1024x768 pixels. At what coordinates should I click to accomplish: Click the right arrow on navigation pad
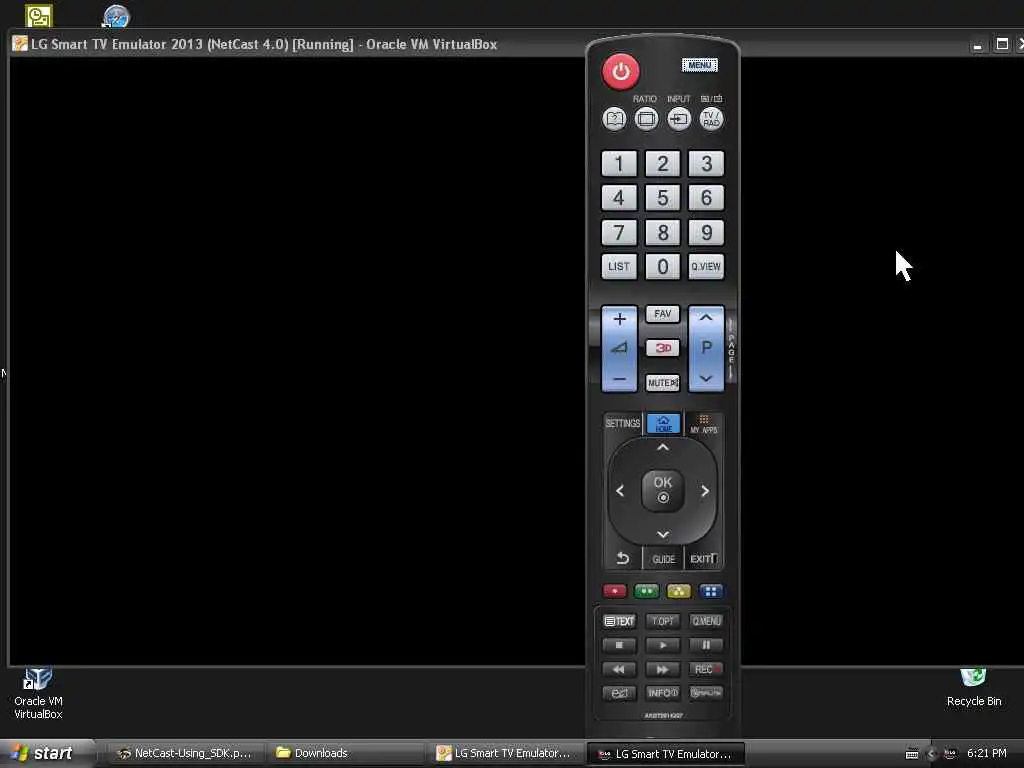click(x=705, y=491)
